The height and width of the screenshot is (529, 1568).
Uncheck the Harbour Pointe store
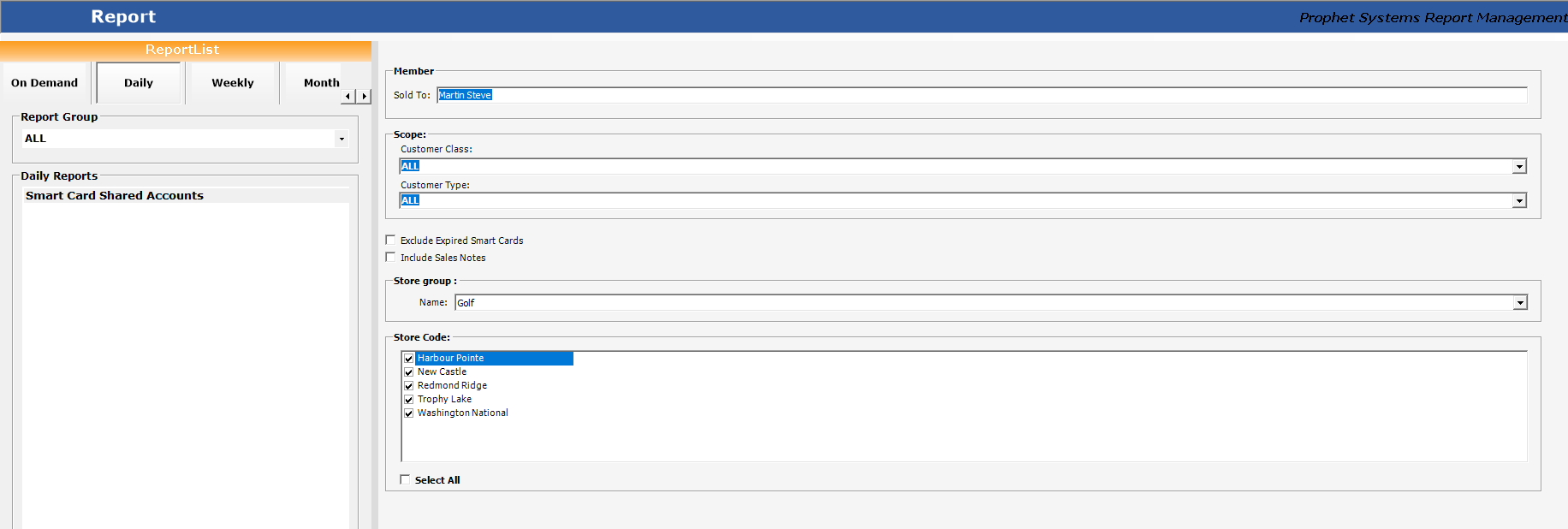(409, 359)
